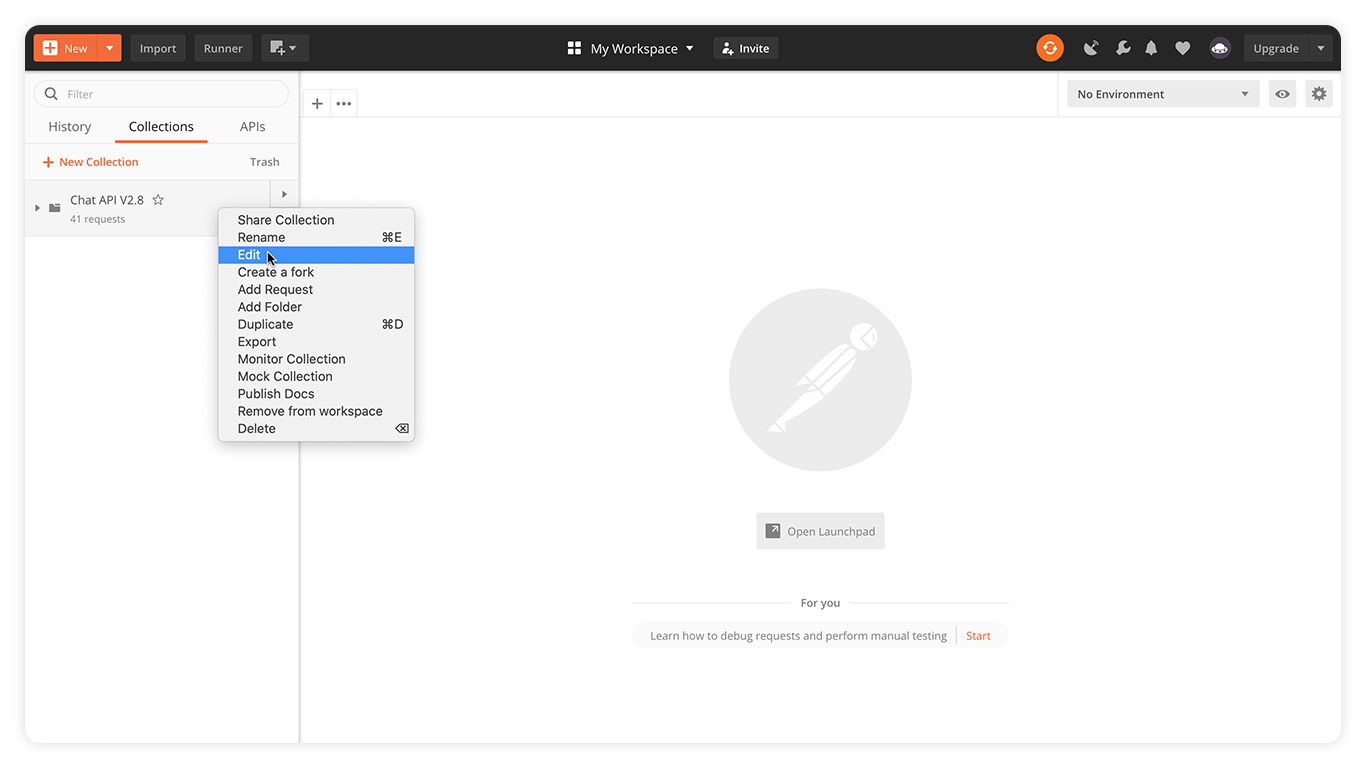Click the debug requests lesson text
This screenshot has width=1366, height=768.
click(798, 636)
